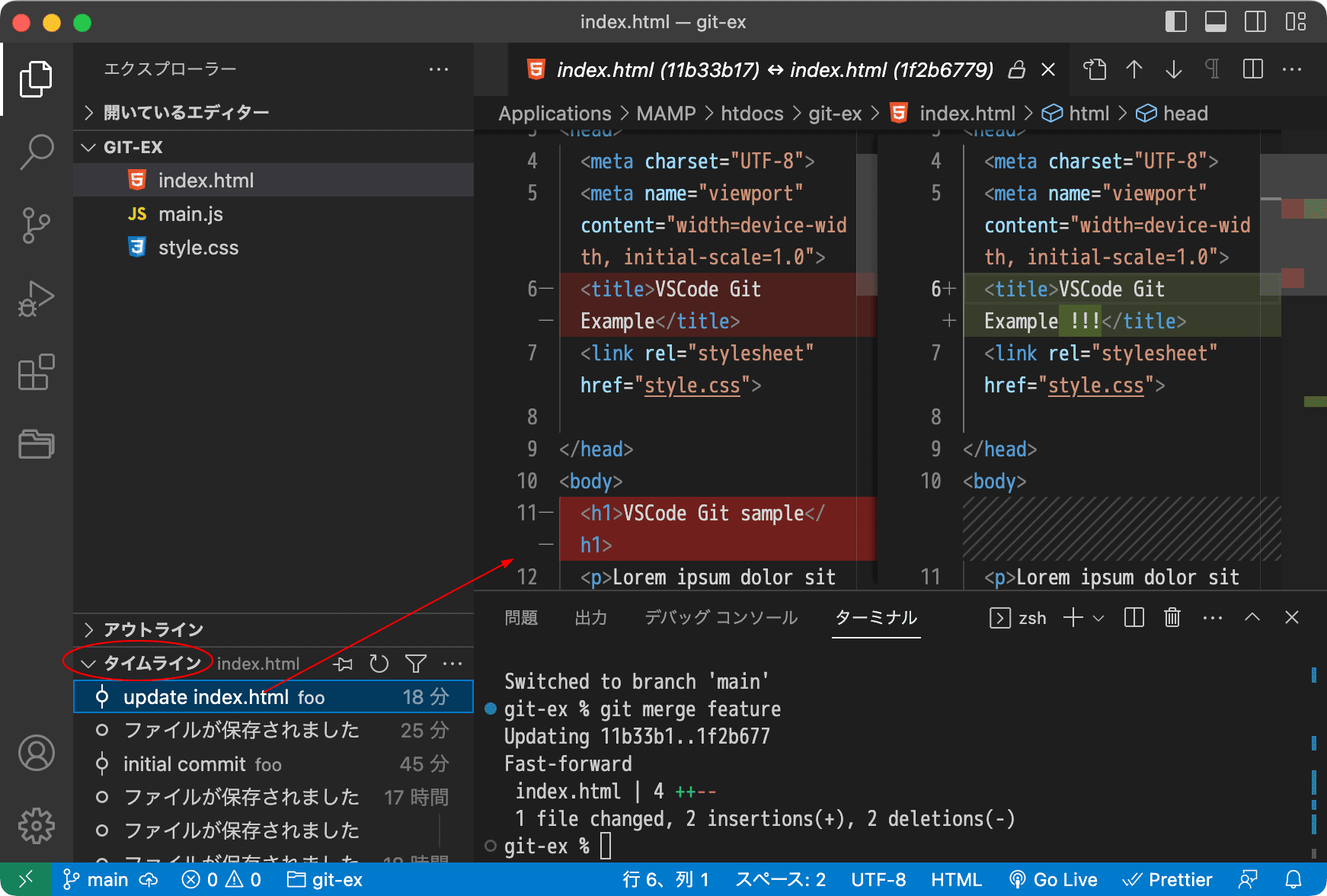
Task: Switch to the デバッグ コンソール tab
Action: click(x=721, y=617)
